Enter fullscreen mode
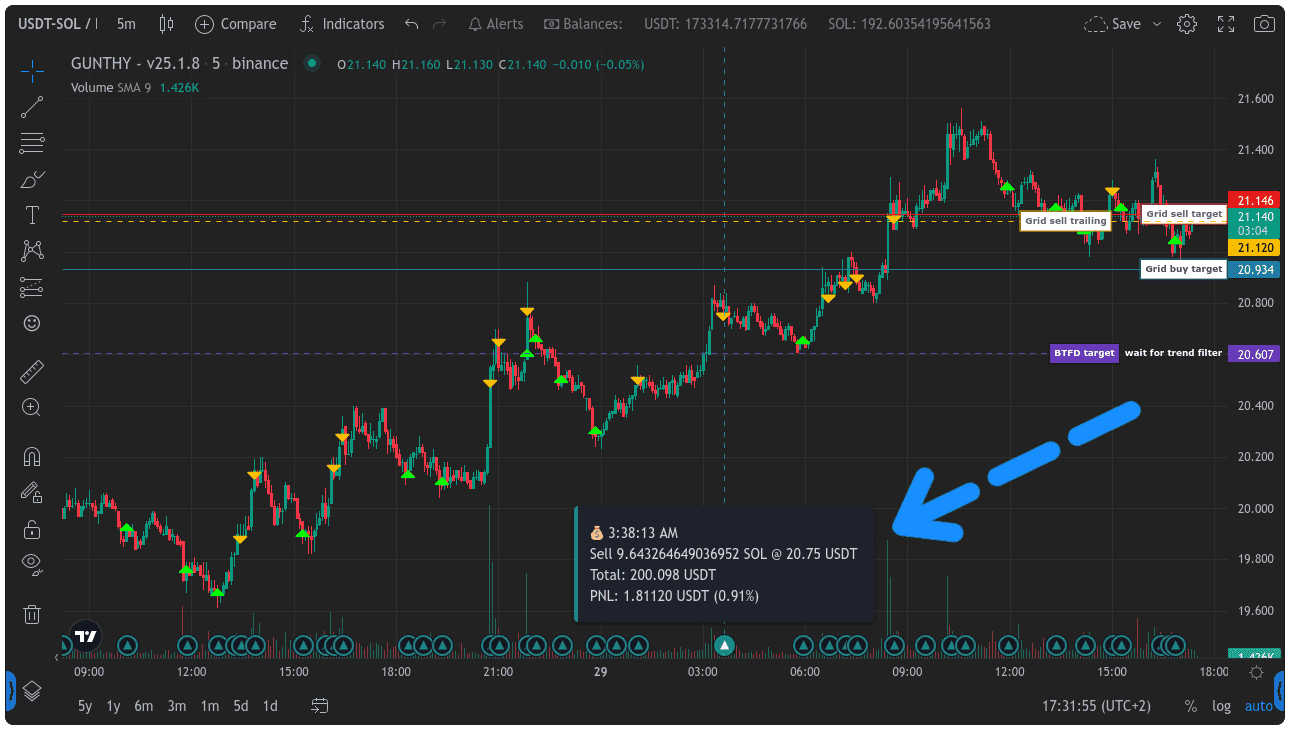Viewport: 1290px width, 730px height. click(1226, 24)
